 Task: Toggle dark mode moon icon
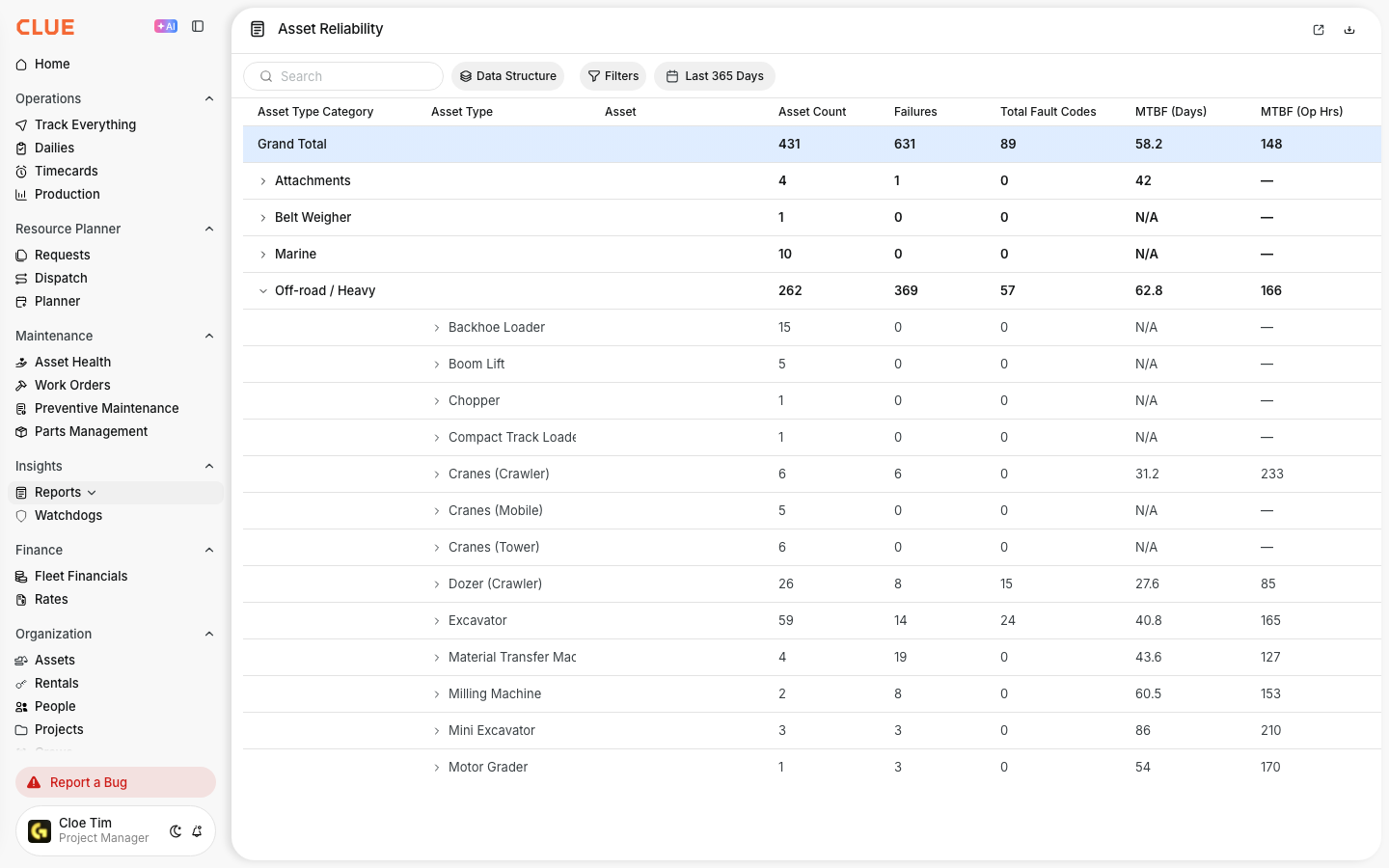[x=176, y=831]
